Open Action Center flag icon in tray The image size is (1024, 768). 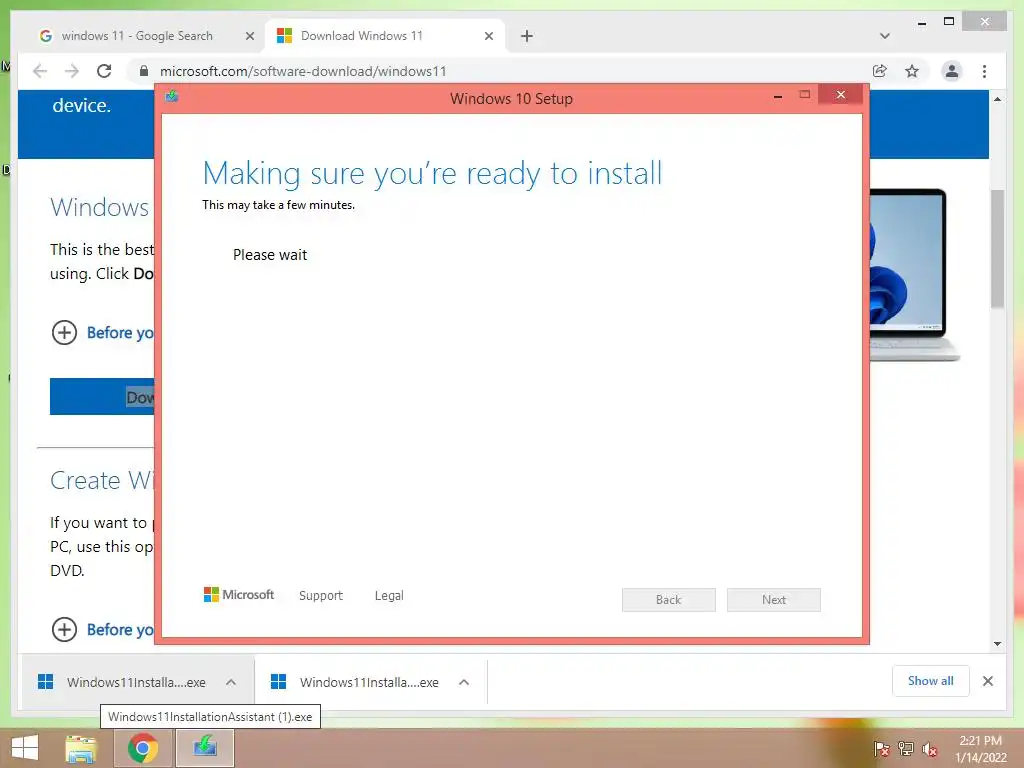(881, 749)
